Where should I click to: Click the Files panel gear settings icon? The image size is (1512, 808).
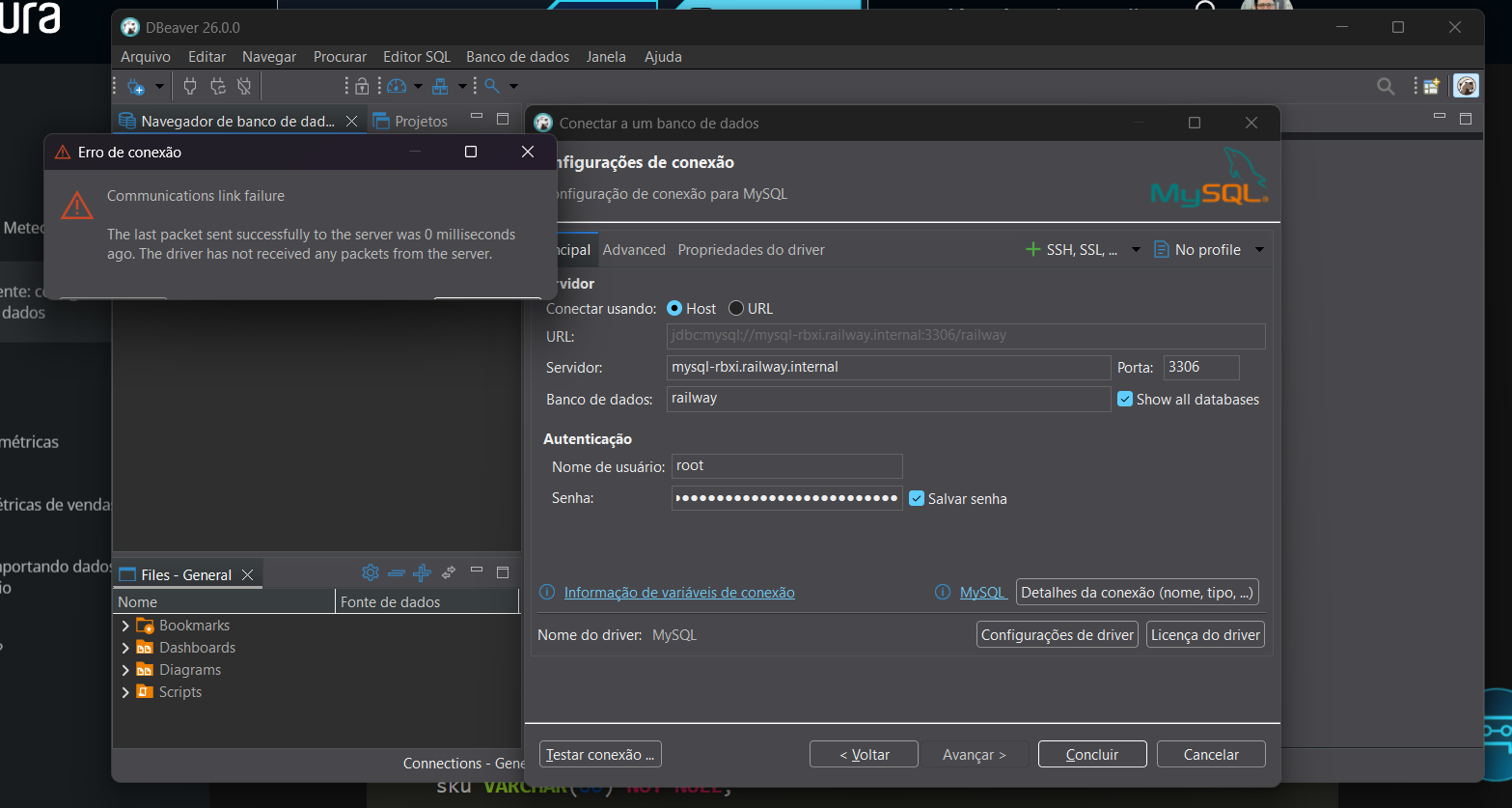(x=371, y=572)
